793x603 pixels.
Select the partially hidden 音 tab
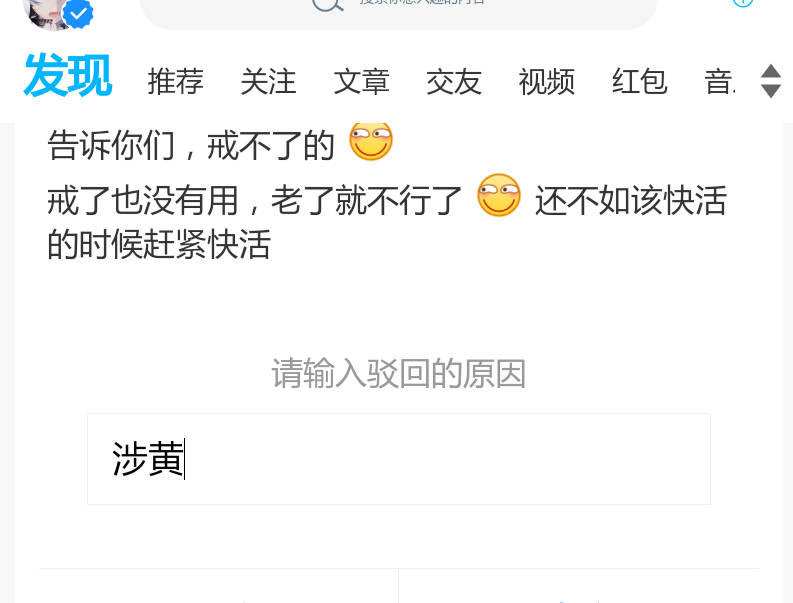[719, 81]
